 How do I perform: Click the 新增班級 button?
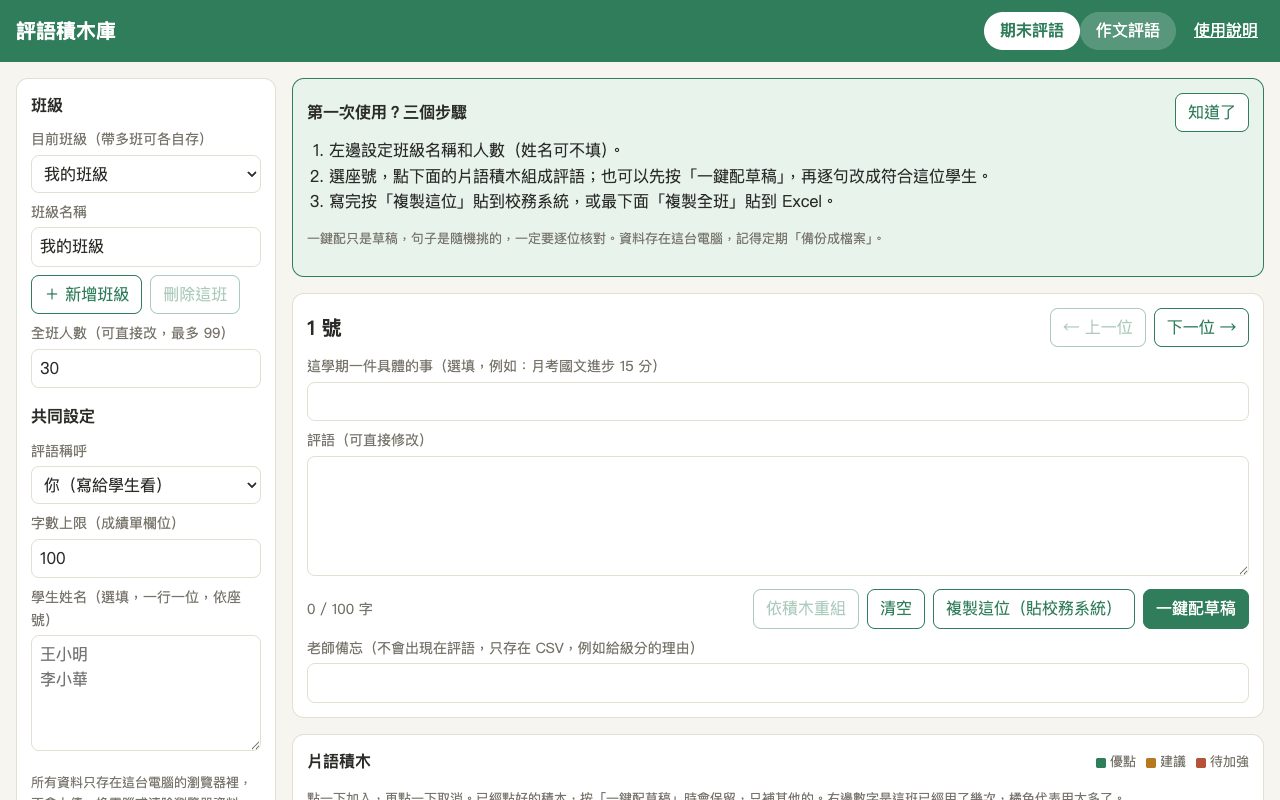click(87, 295)
